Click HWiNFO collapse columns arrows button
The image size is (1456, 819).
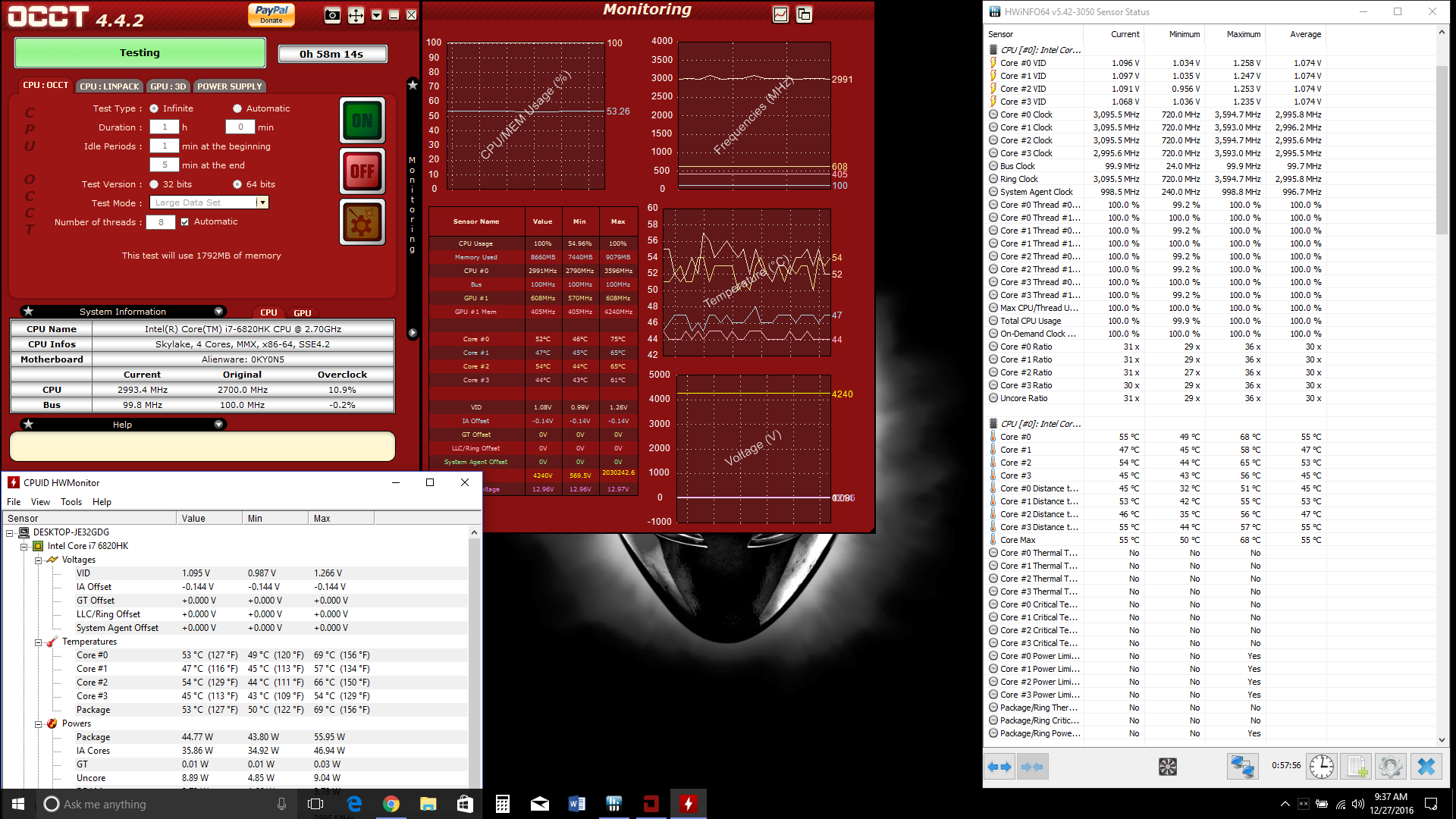pyautogui.click(x=1031, y=767)
